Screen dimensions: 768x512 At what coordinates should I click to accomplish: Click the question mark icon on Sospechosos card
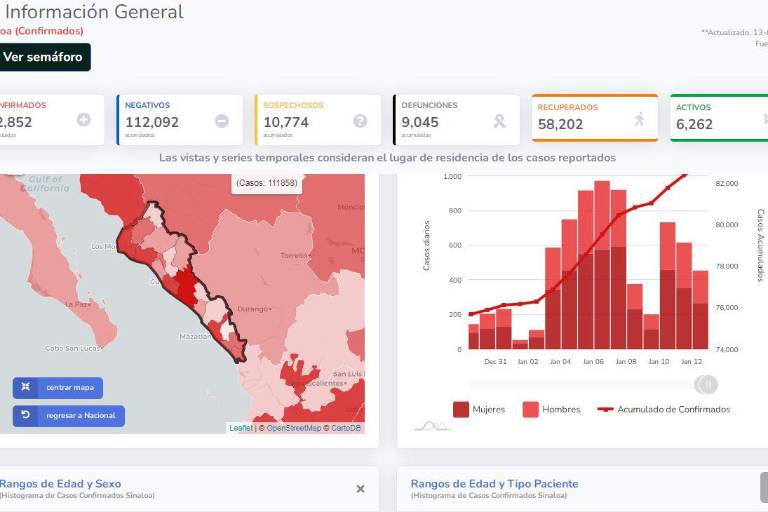point(360,120)
